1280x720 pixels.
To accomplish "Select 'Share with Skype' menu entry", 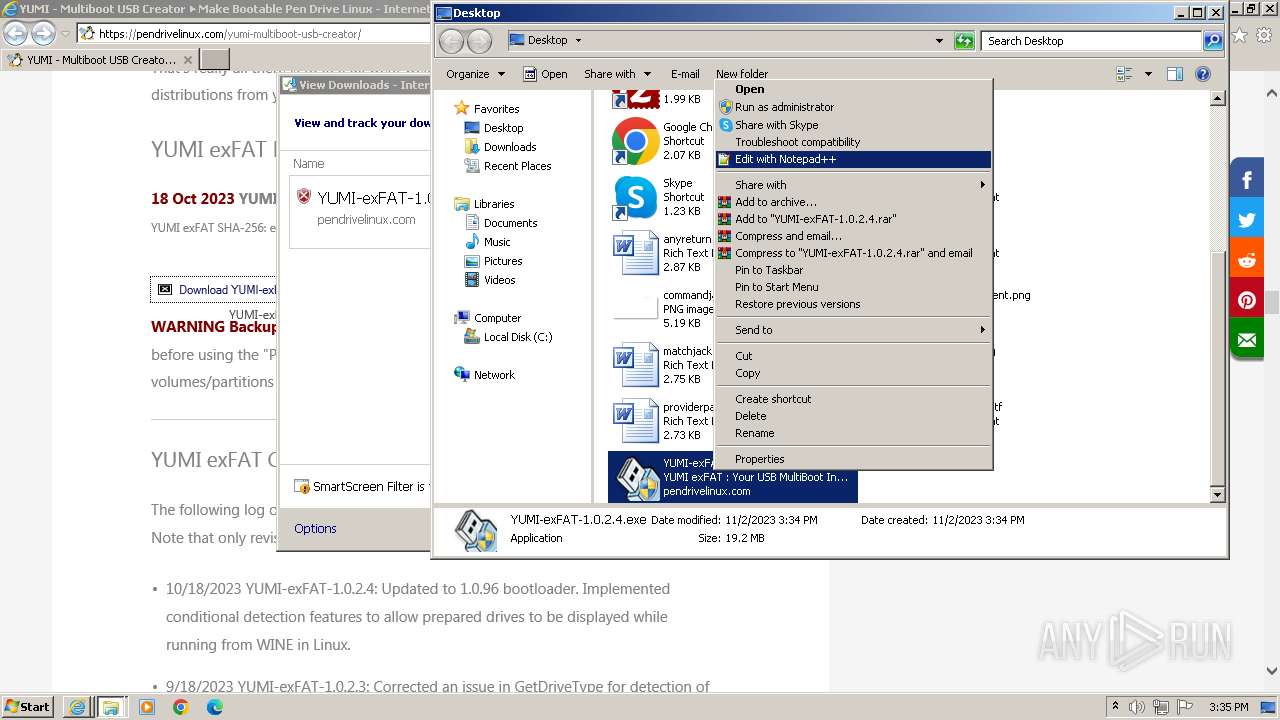I will pos(853,125).
